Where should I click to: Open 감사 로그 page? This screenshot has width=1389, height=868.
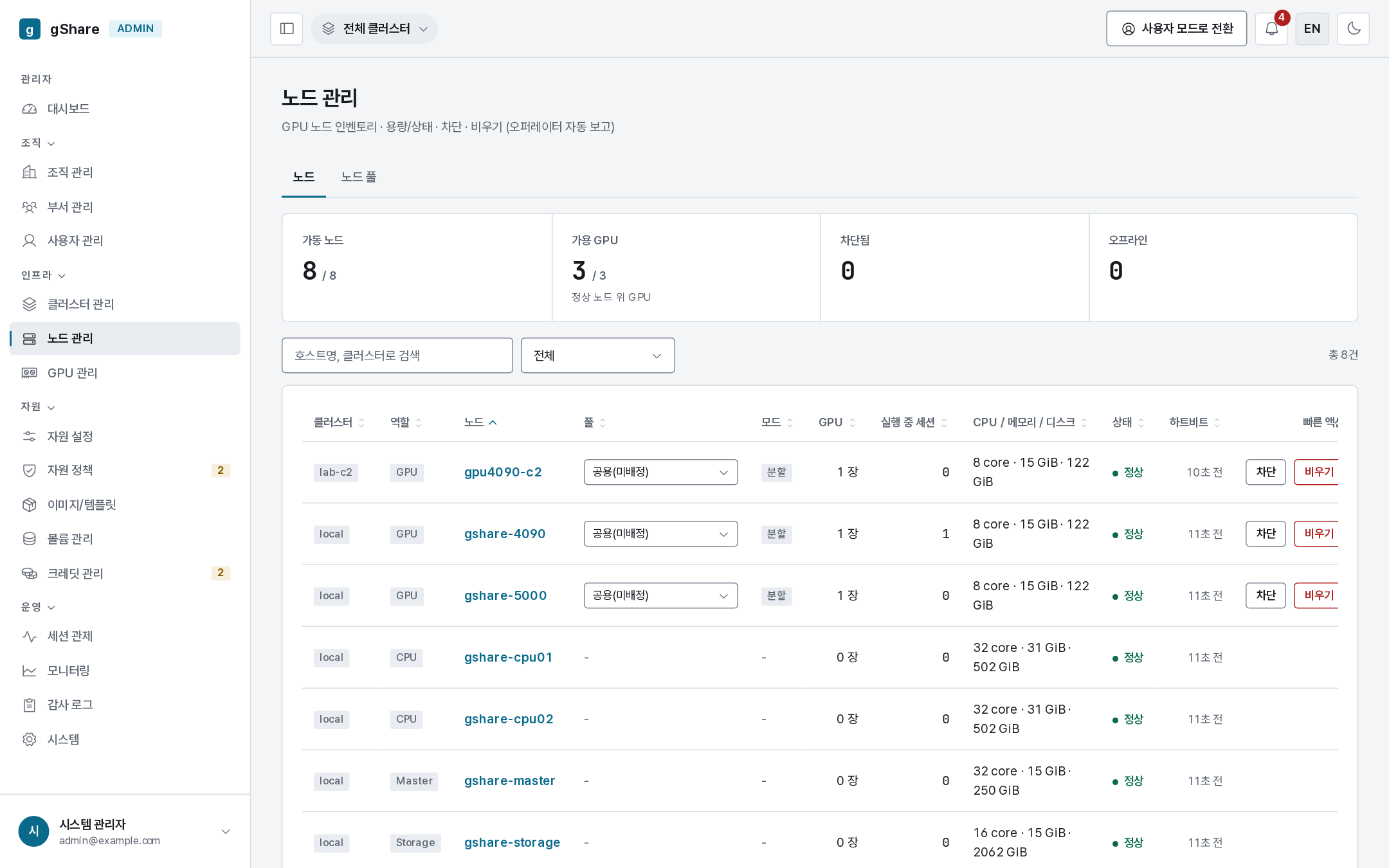click(125, 705)
